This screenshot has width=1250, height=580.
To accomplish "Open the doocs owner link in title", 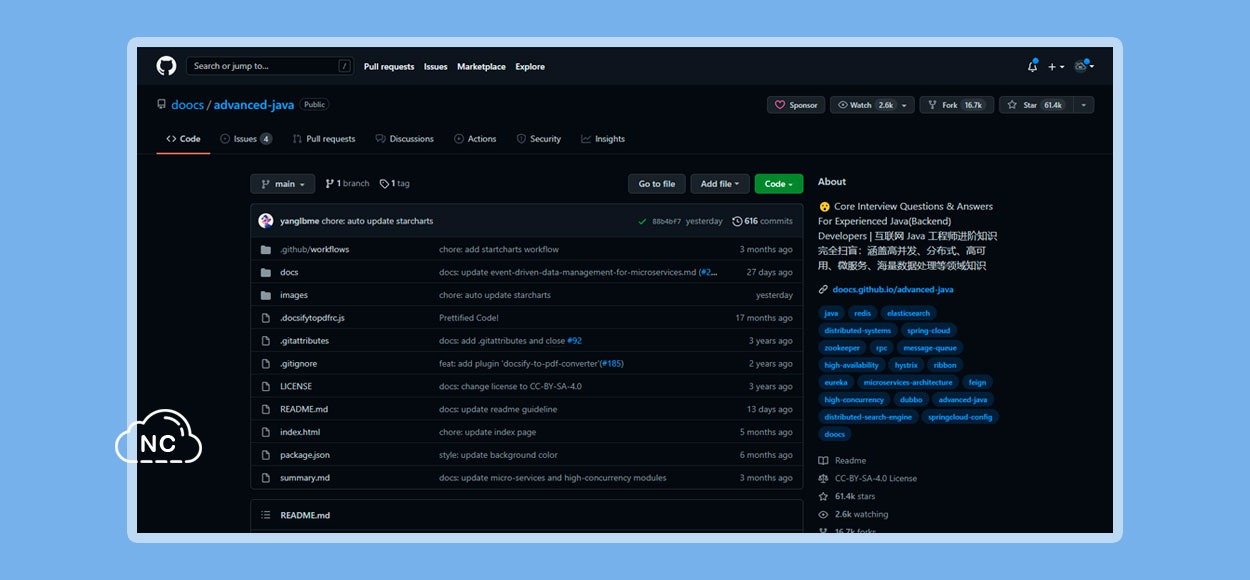I will pos(187,105).
